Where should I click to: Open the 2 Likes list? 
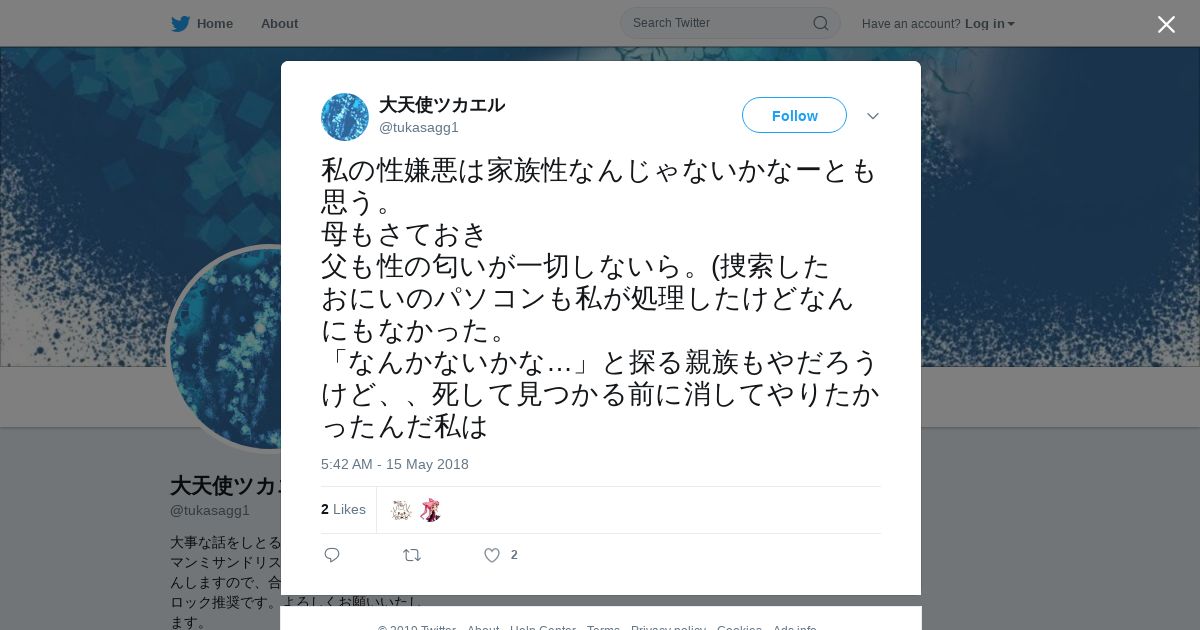(x=343, y=509)
